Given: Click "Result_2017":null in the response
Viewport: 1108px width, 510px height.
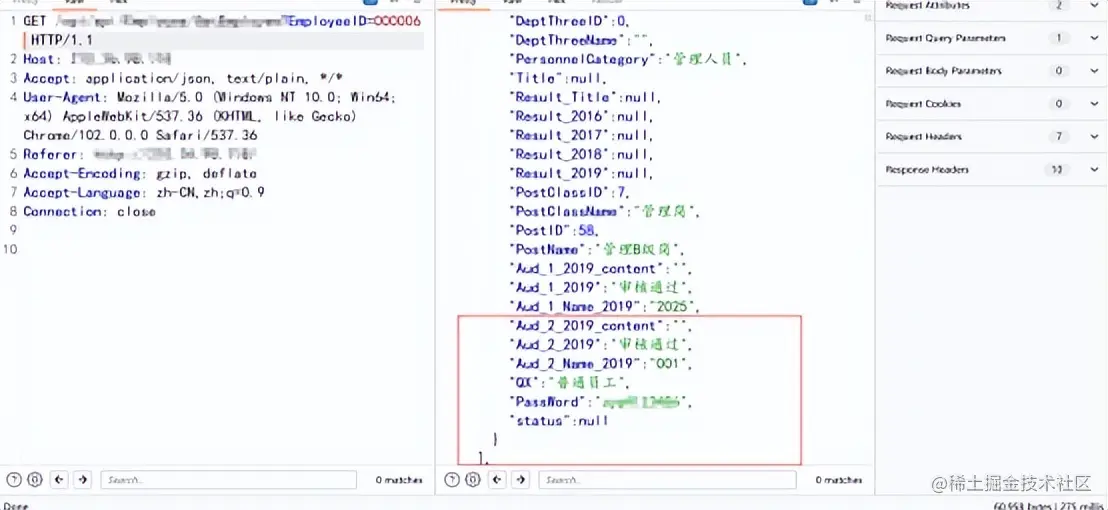Looking at the screenshot, I should coord(581,136).
